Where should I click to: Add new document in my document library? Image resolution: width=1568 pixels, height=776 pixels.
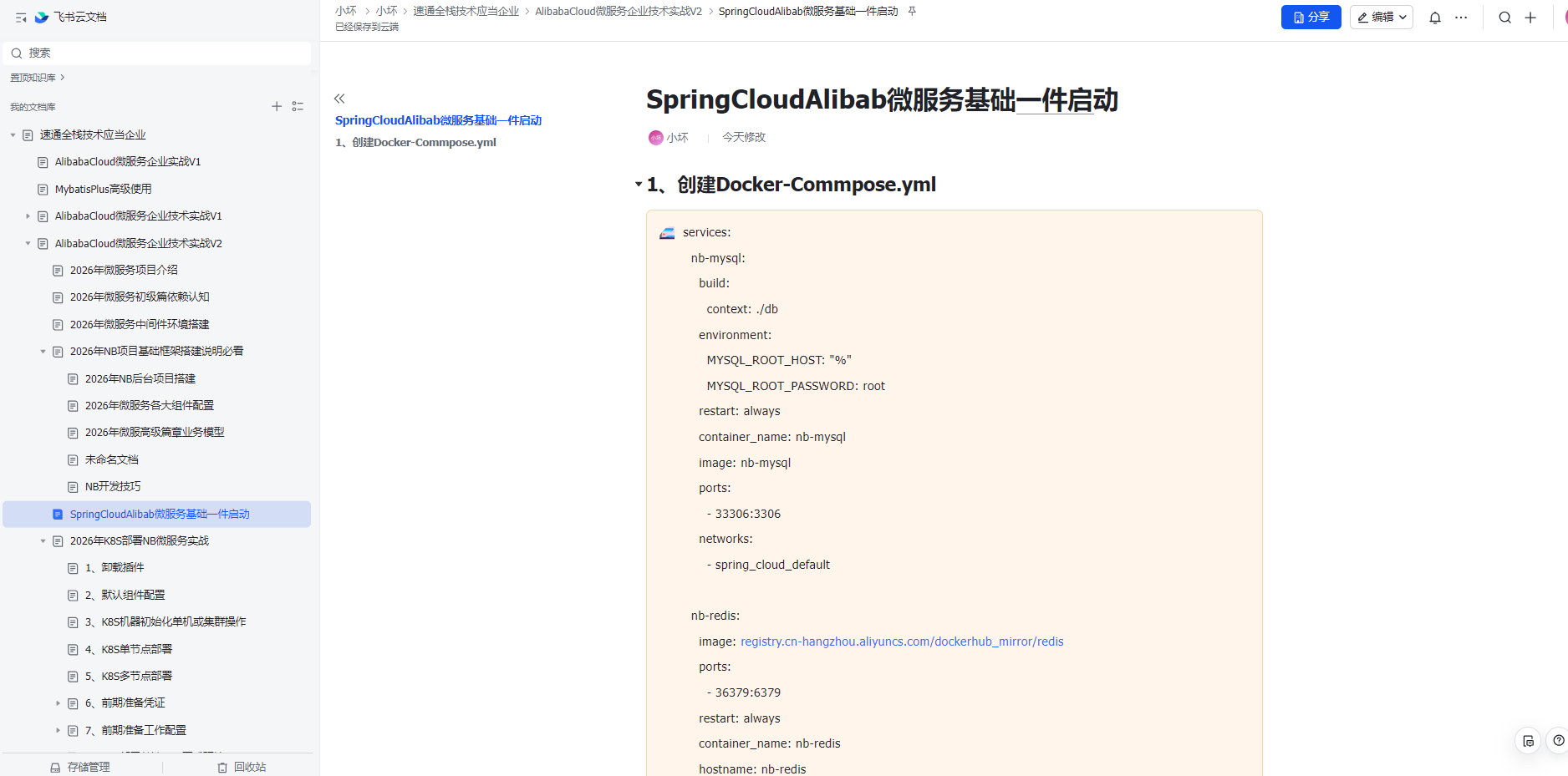[x=277, y=106]
